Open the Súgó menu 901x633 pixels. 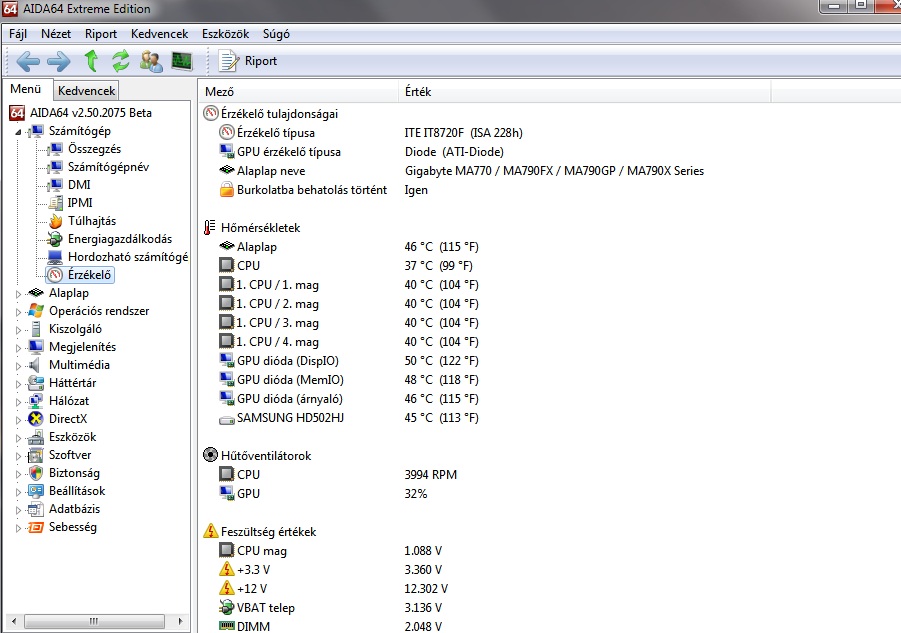point(276,34)
